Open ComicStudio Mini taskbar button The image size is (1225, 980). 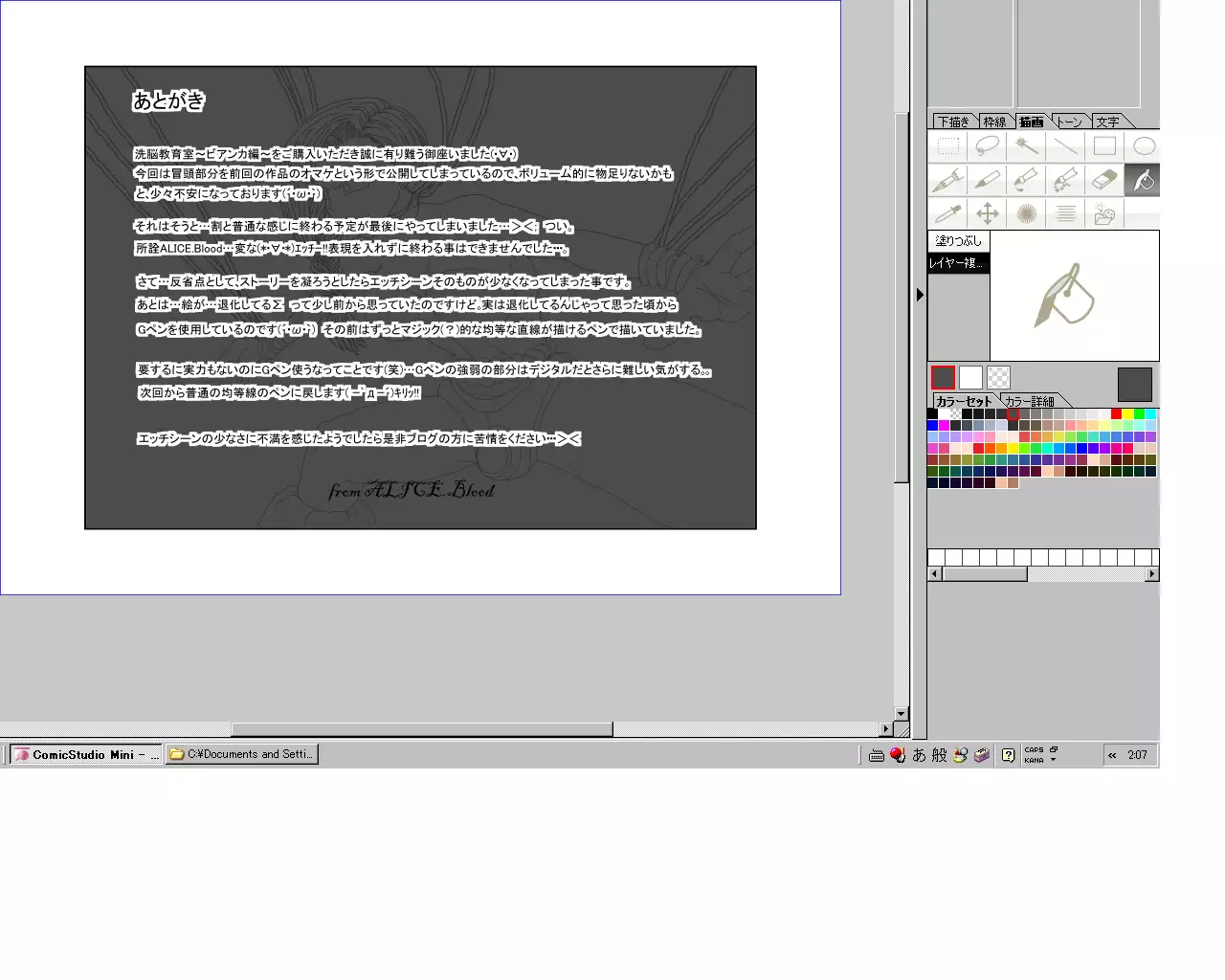(x=85, y=754)
